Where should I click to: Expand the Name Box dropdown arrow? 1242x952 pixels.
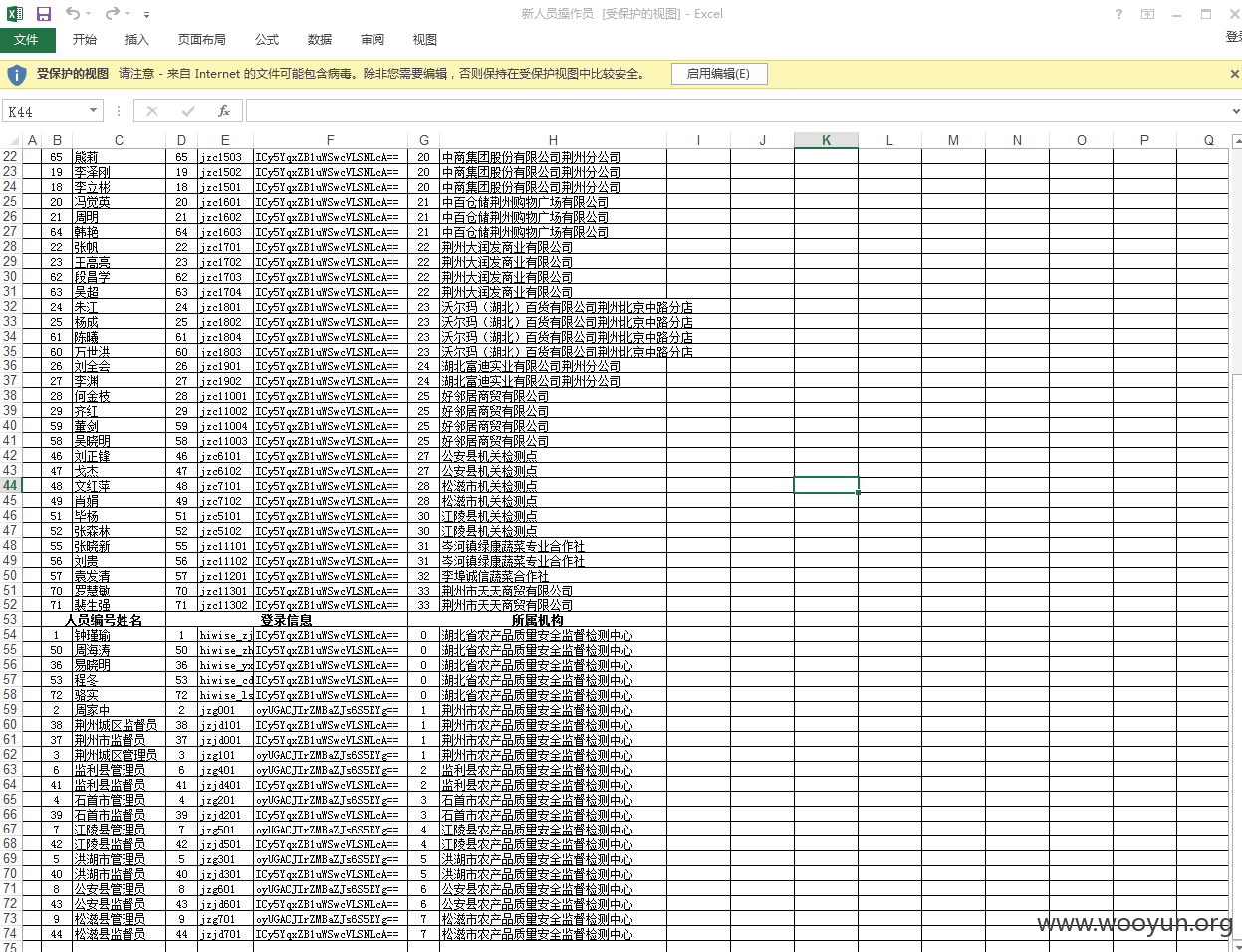point(94,111)
